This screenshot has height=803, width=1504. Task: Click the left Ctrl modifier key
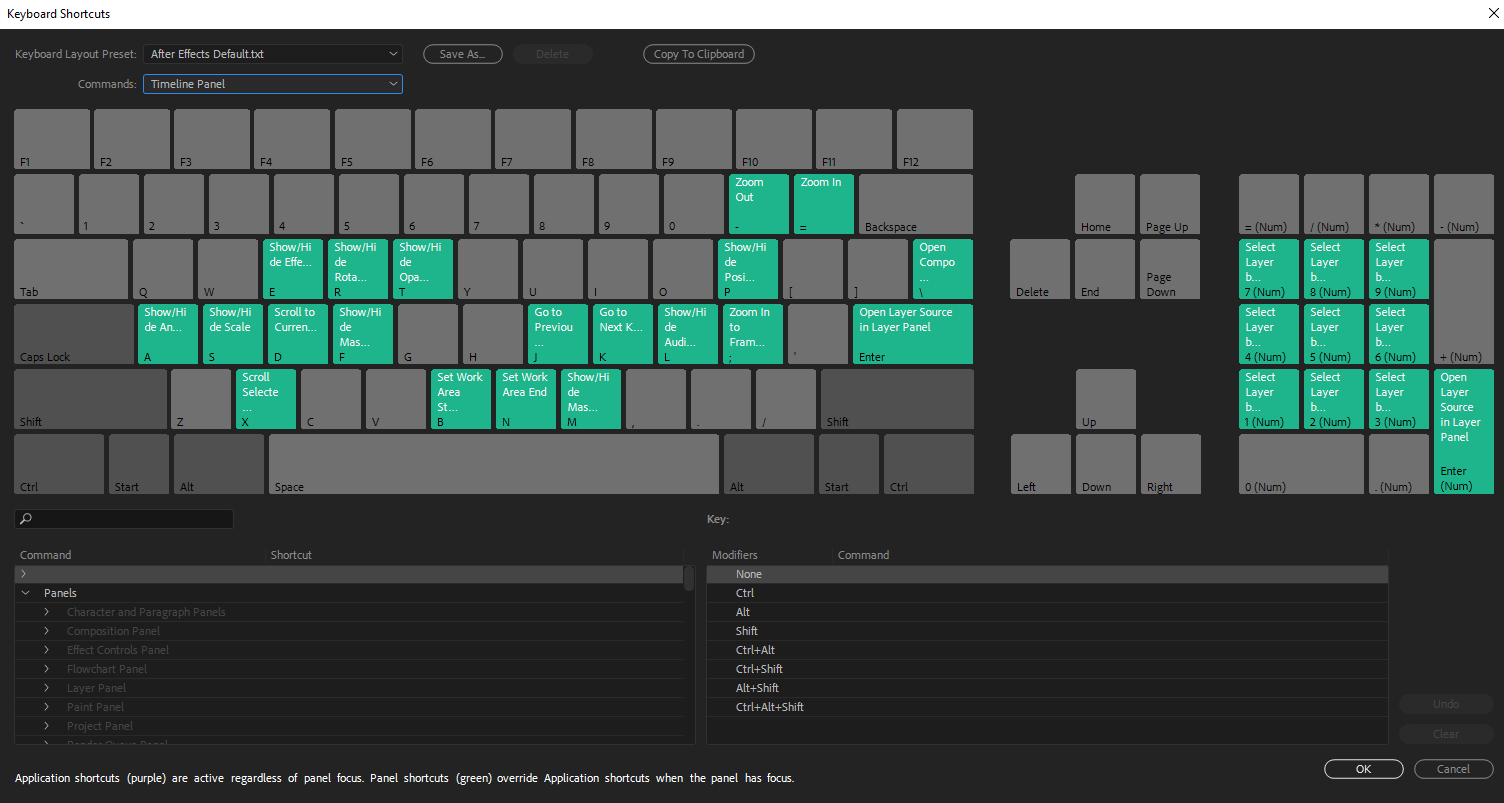59,464
